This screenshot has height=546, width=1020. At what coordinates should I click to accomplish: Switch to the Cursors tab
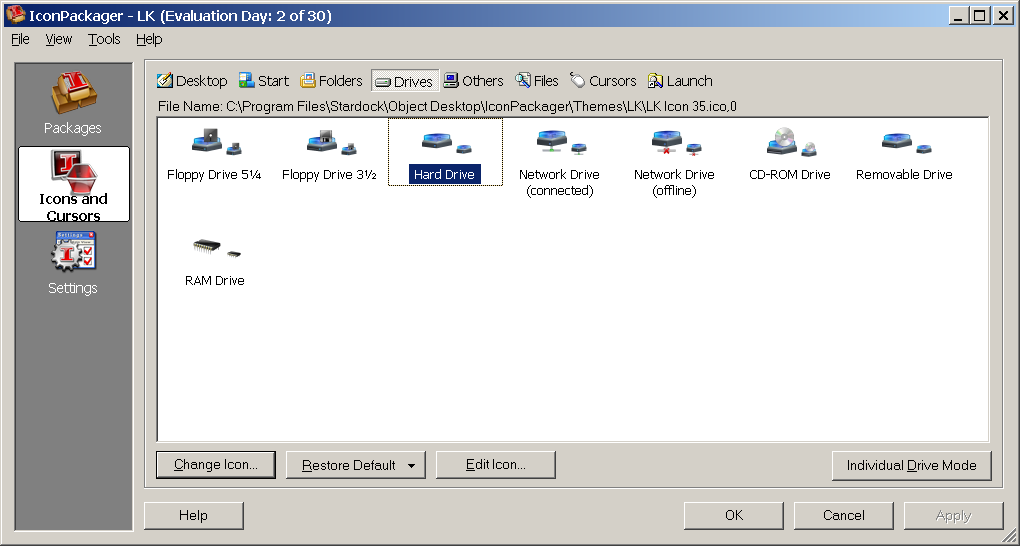[x=604, y=81]
